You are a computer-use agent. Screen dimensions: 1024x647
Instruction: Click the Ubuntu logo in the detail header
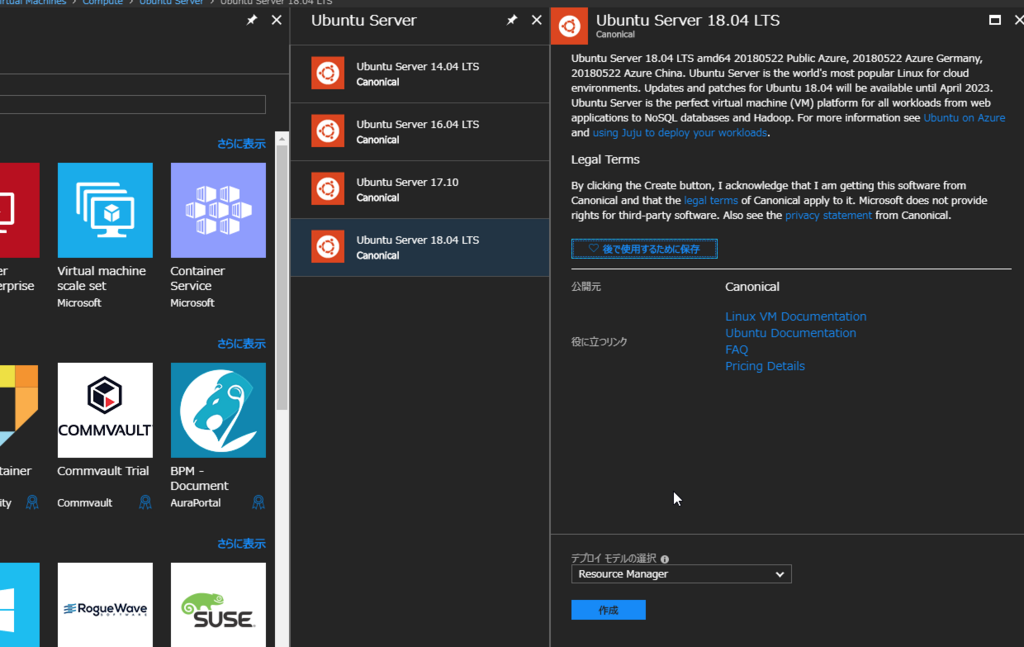tap(569, 26)
